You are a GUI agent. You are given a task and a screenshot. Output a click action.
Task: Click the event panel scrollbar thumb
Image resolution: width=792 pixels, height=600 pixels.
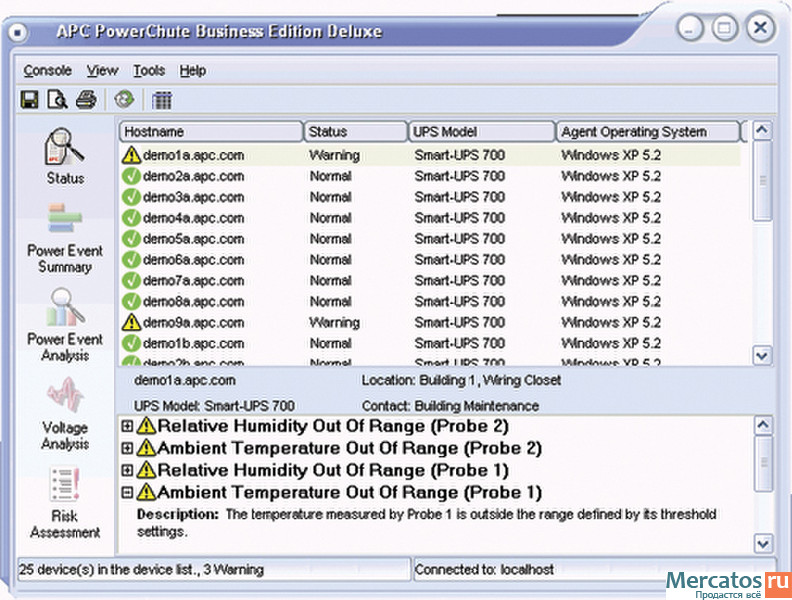pyautogui.click(x=763, y=463)
